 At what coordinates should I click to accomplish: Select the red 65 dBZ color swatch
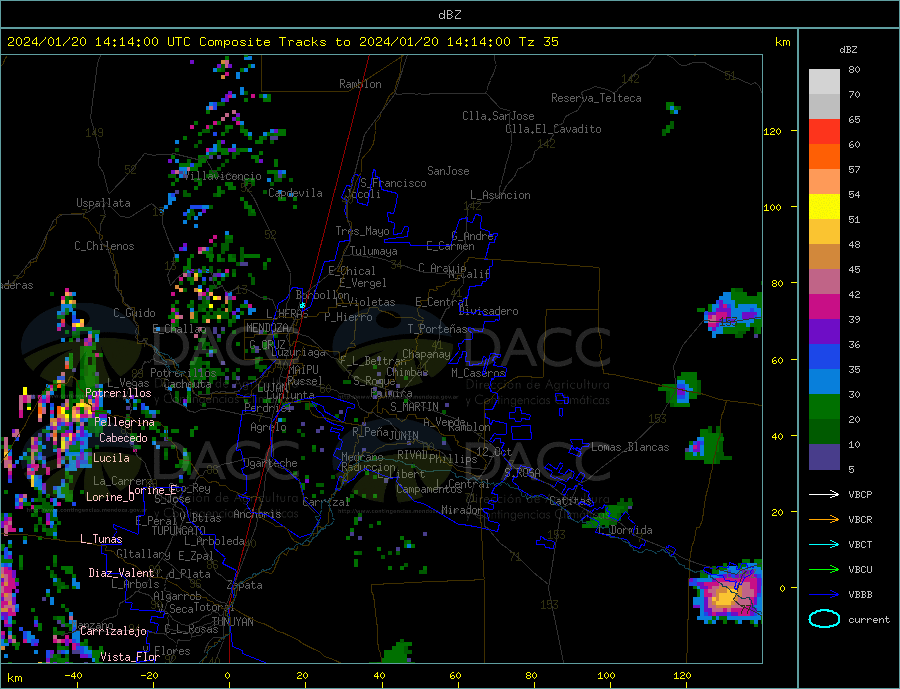(x=824, y=131)
